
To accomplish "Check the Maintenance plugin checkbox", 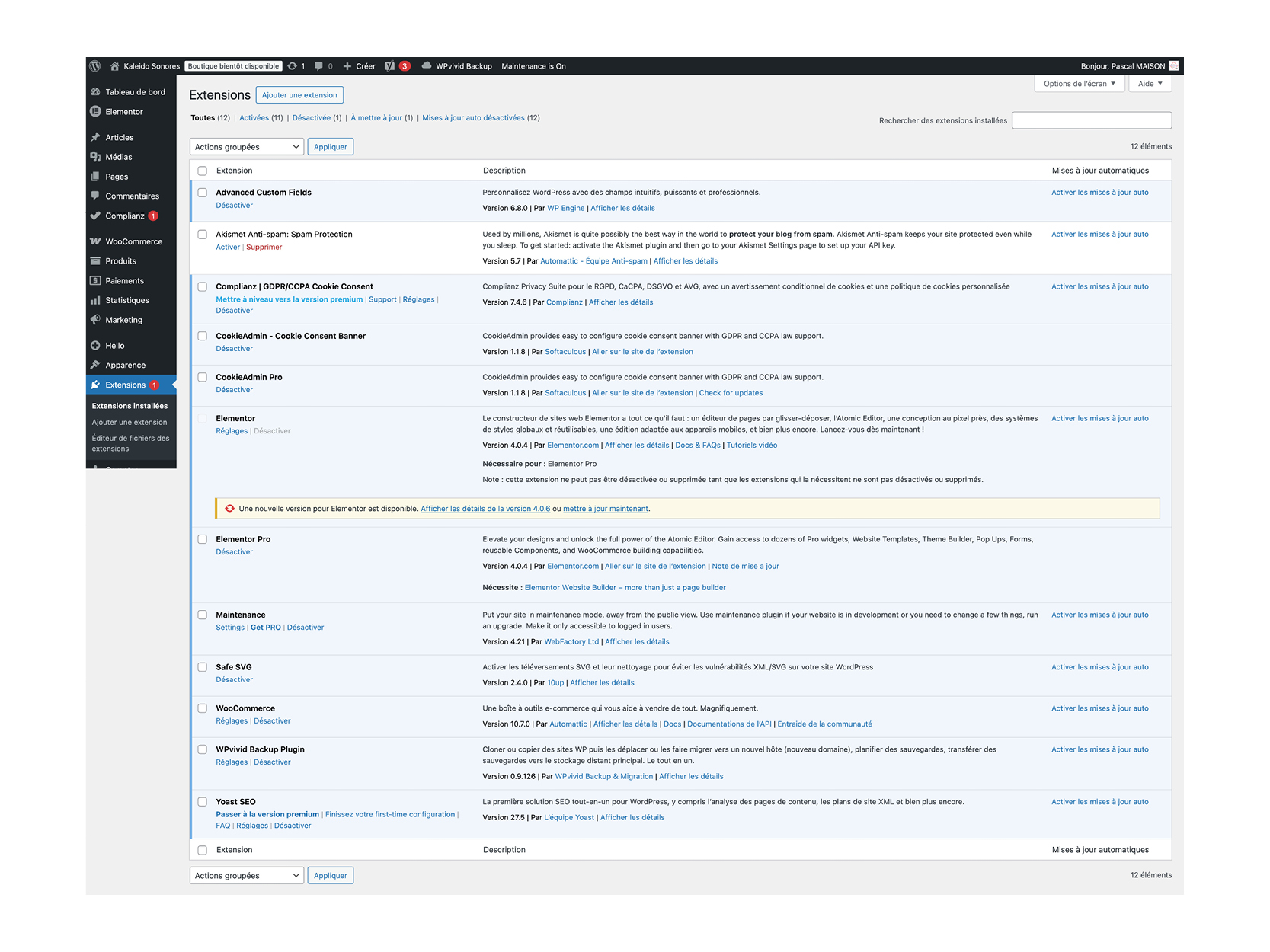I will point(202,615).
